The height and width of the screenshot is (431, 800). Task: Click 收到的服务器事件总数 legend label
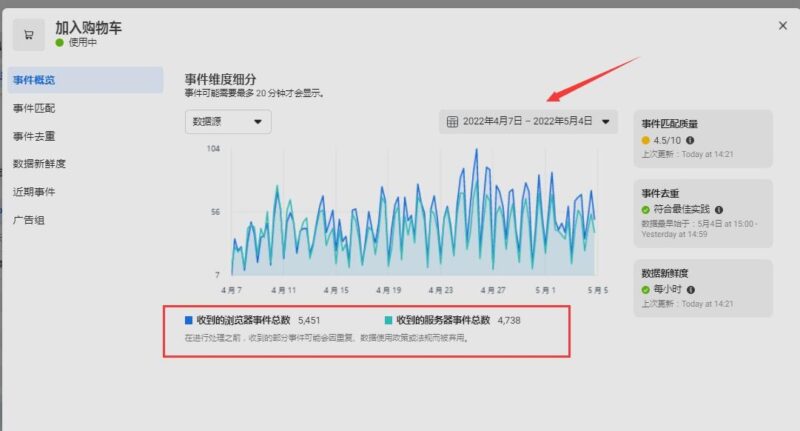click(443, 320)
